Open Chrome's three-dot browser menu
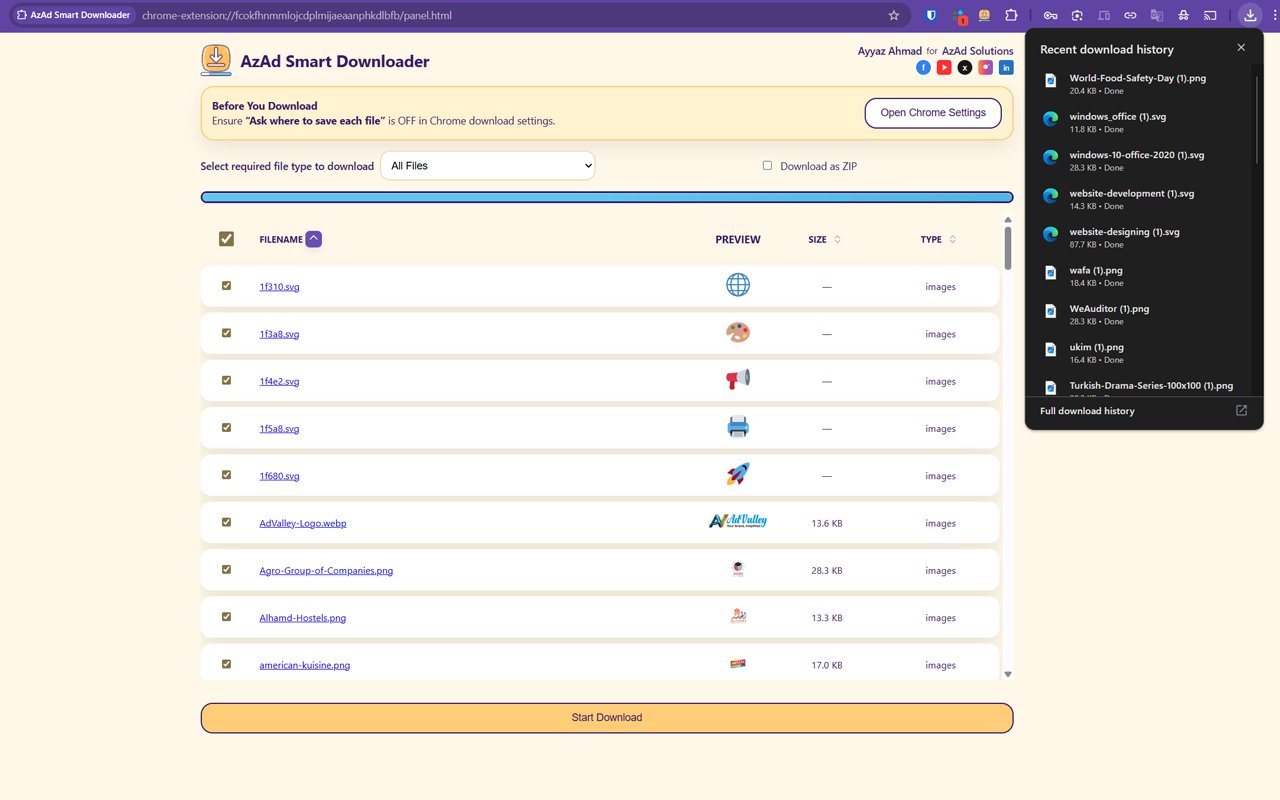This screenshot has height=800, width=1280. pyautogui.click(x=1274, y=15)
